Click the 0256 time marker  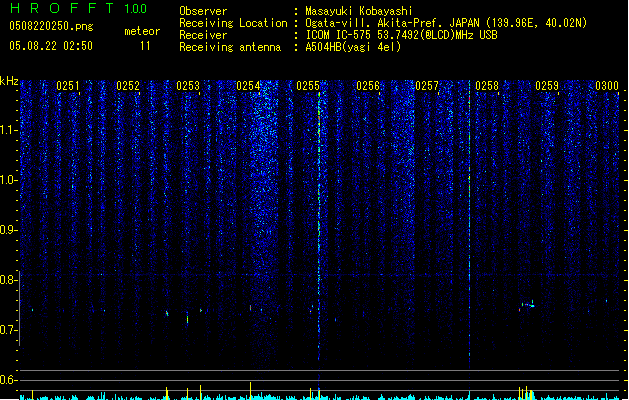click(368, 86)
